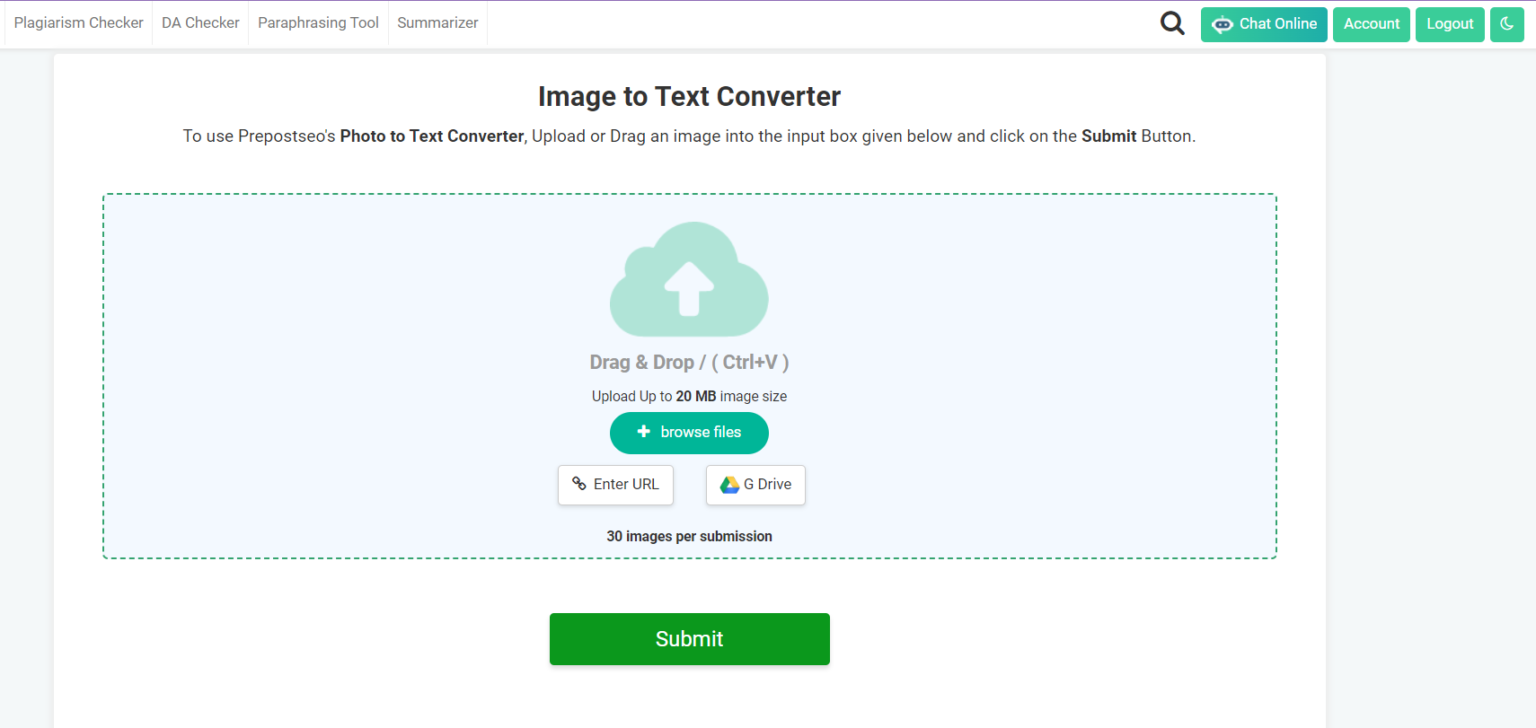Start a chat with Chat Online
1536x728 pixels.
tap(1264, 24)
